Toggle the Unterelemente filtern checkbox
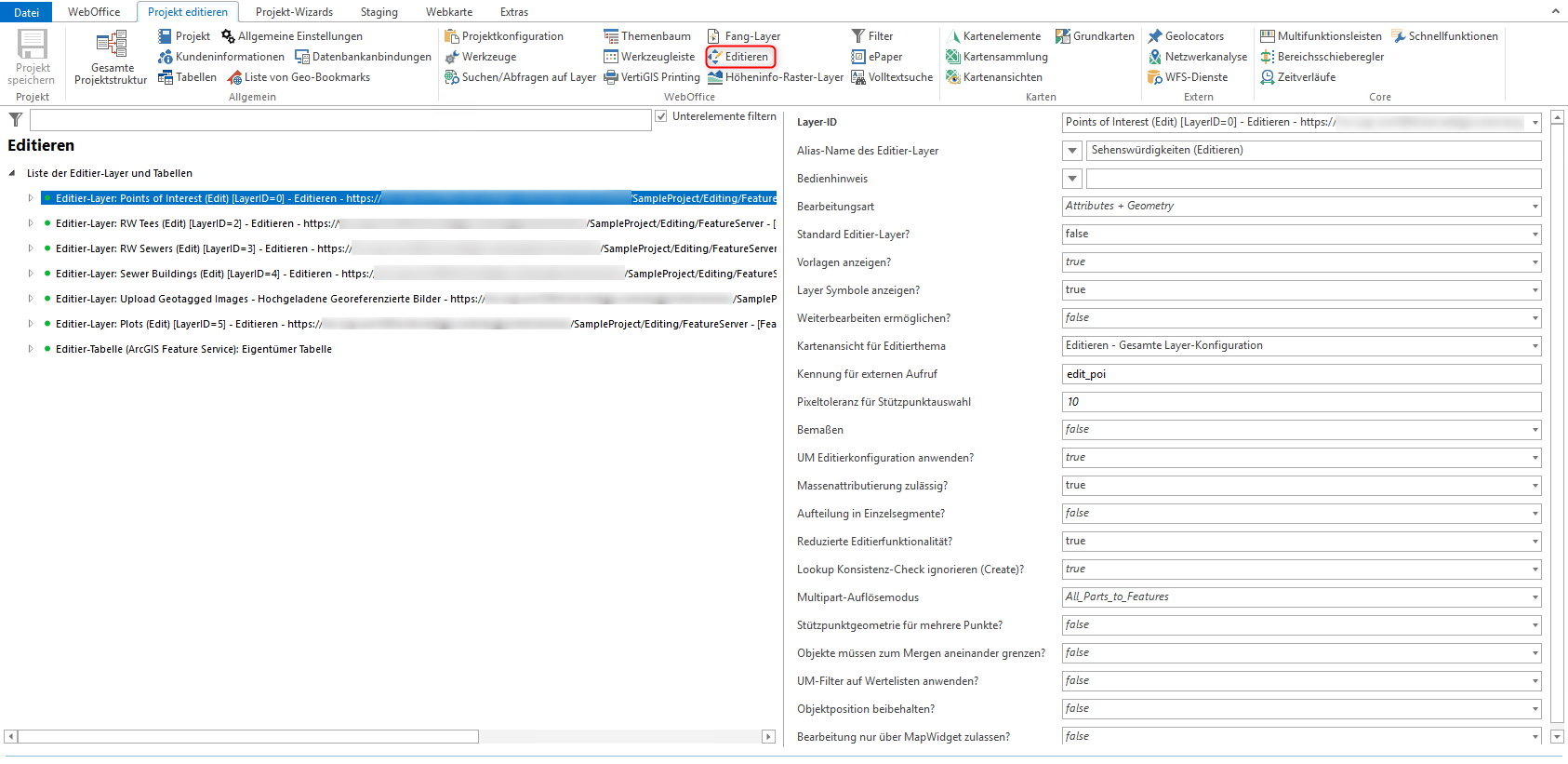Screen dimensions: 1568x764 coord(661,116)
